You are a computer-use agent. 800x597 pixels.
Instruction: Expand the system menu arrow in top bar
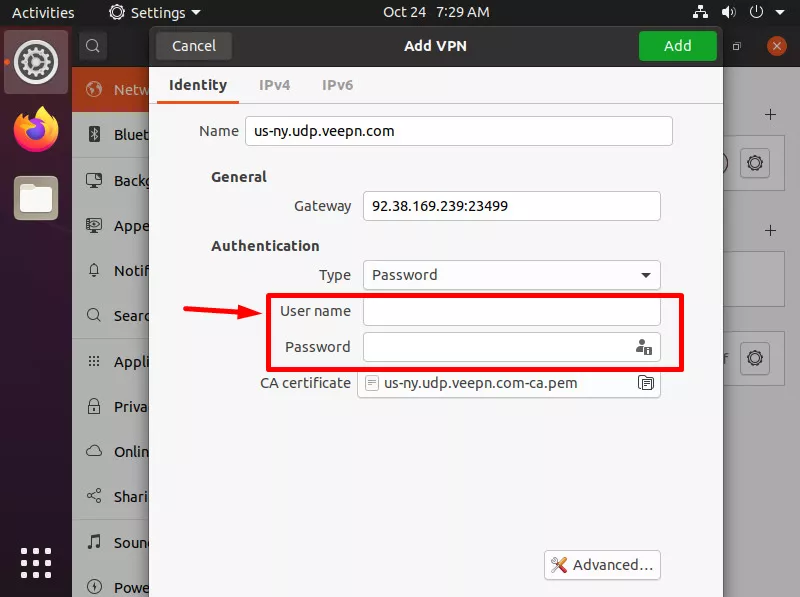pos(780,12)
